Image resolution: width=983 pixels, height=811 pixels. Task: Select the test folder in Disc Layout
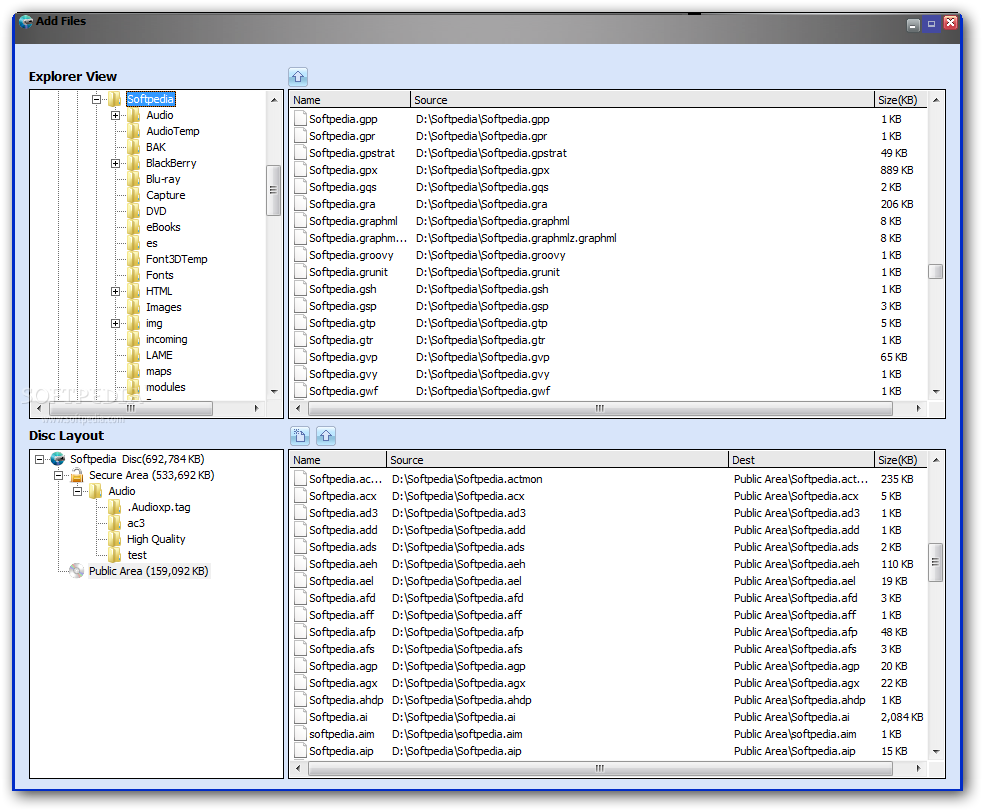[137, 555]
